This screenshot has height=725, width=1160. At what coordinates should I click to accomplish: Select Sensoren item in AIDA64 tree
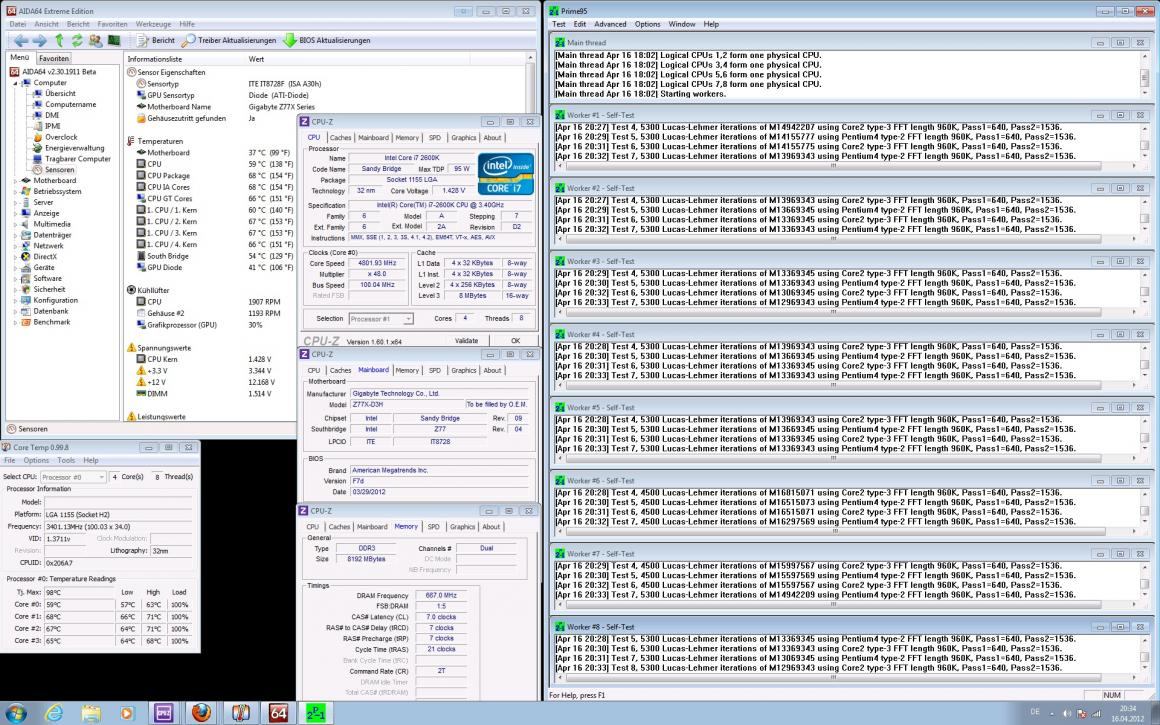(59, 169)
